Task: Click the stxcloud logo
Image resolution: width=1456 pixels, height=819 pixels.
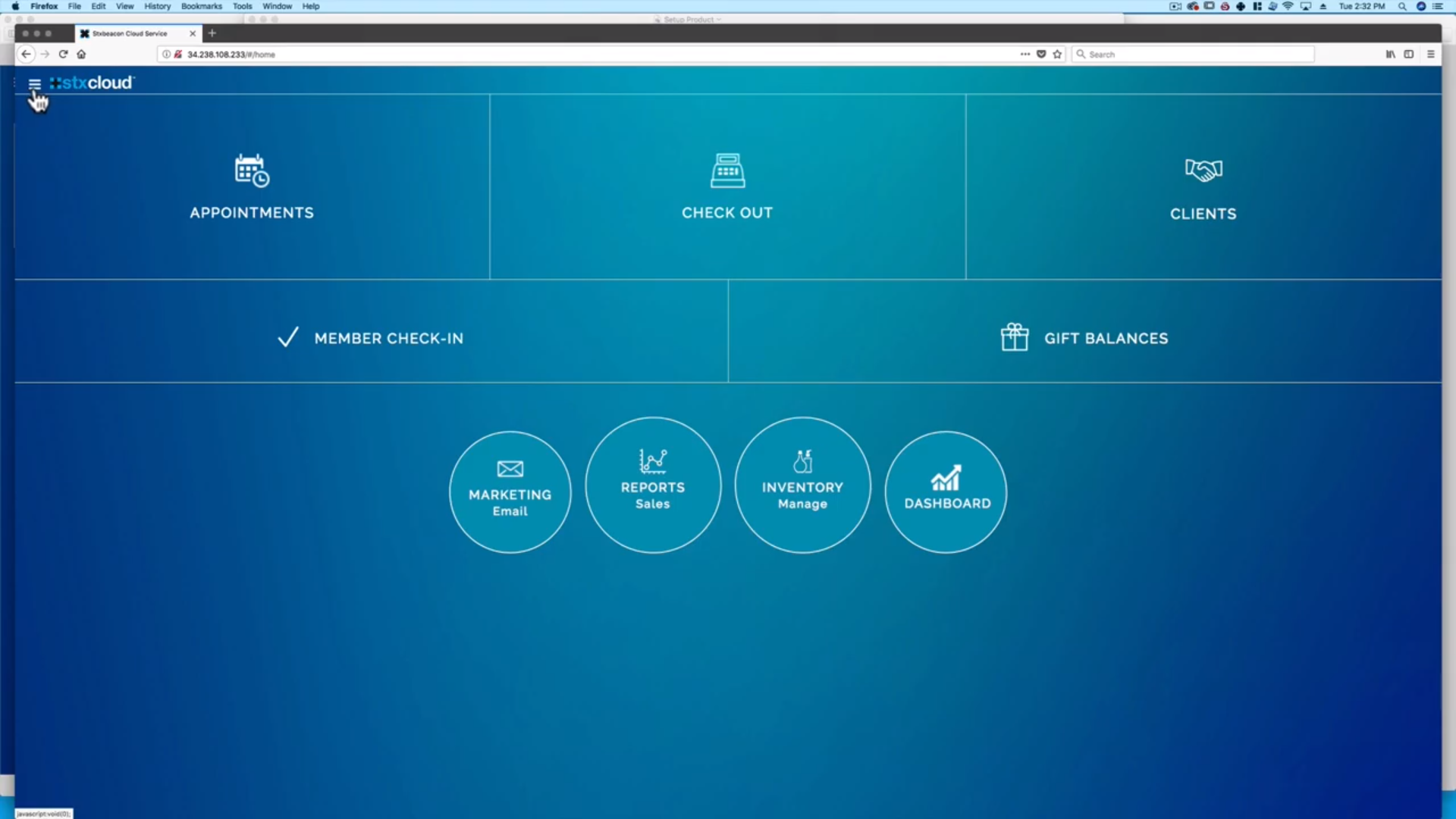Action: pos(93,83)
